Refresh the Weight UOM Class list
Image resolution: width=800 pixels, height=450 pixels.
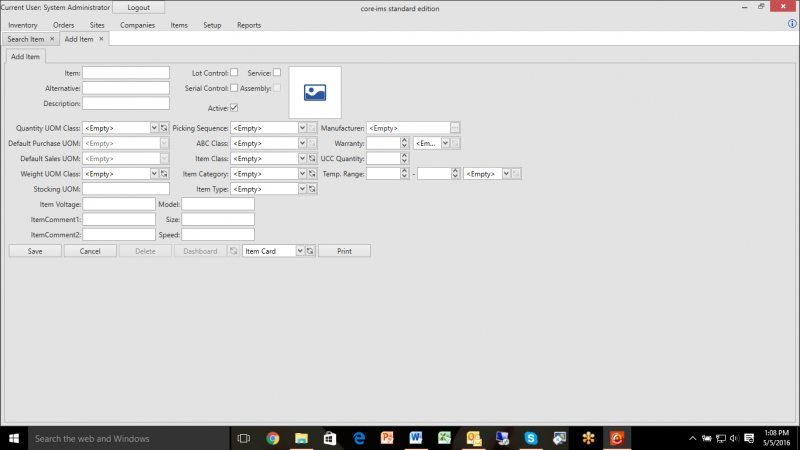click(x=164, y=174)
